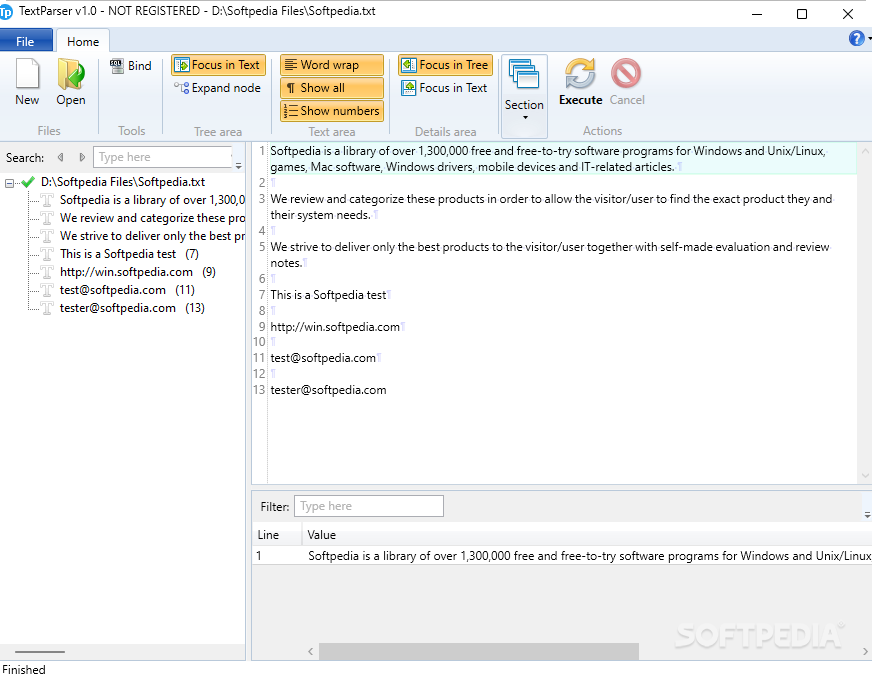Image resolution: width=872 pixels, height=674 pixels.
Task: Click T icon beside tester@softpedia.com node
Action: 47,308
